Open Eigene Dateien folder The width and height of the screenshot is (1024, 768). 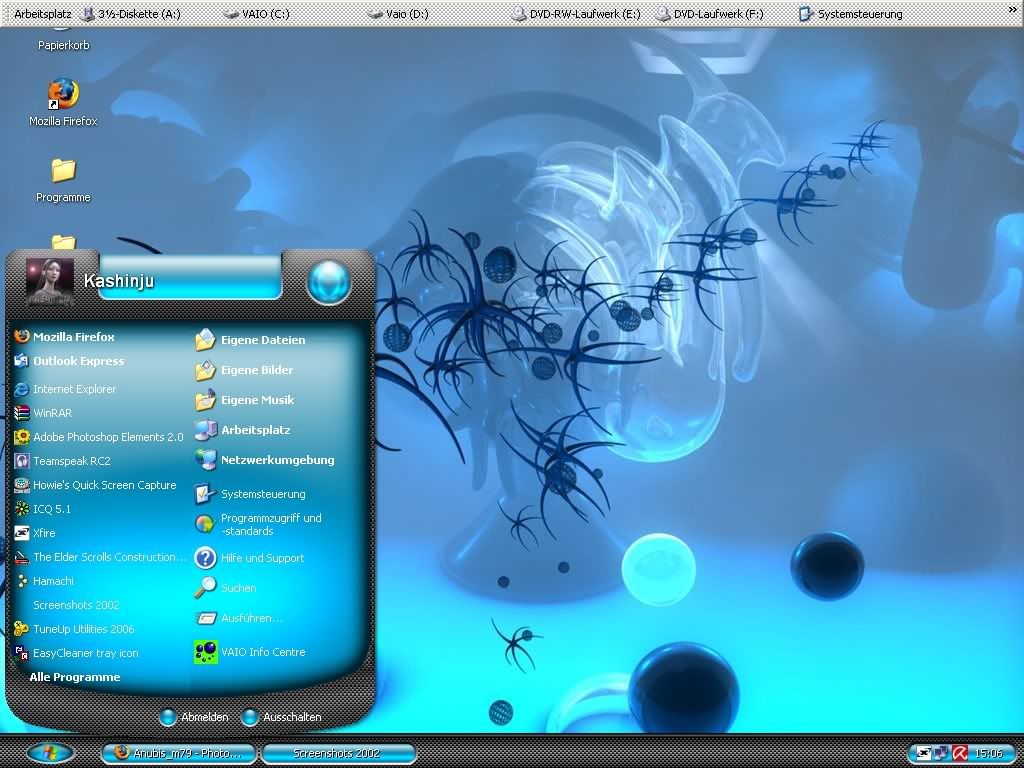[262, 340]
